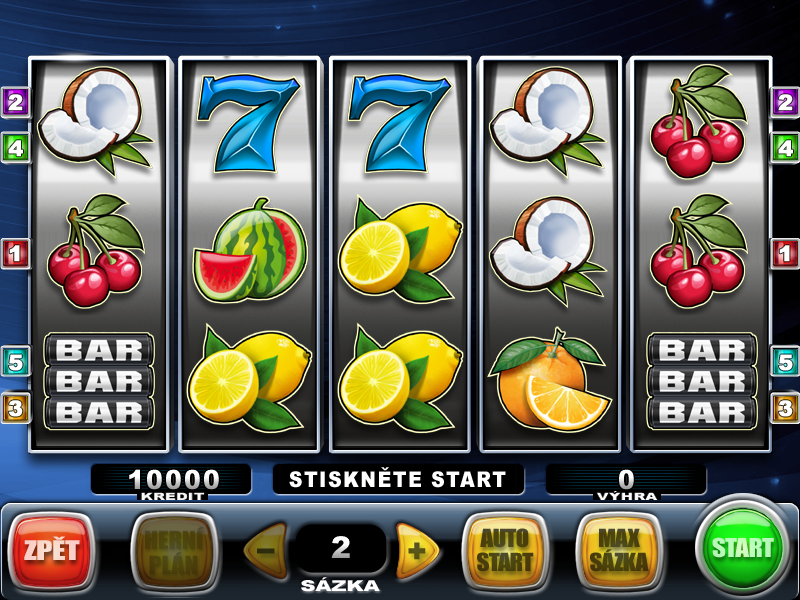Image resolution: width=800 pixels, height=600 pixels.
Task: Select the green payline 4 marker on left
Action: tap(15, 148)
